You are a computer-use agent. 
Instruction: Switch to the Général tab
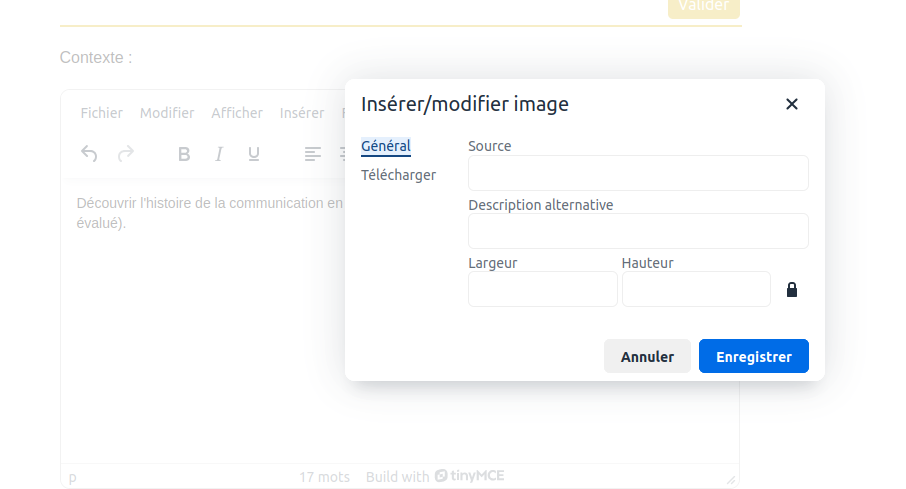(386, 146)
